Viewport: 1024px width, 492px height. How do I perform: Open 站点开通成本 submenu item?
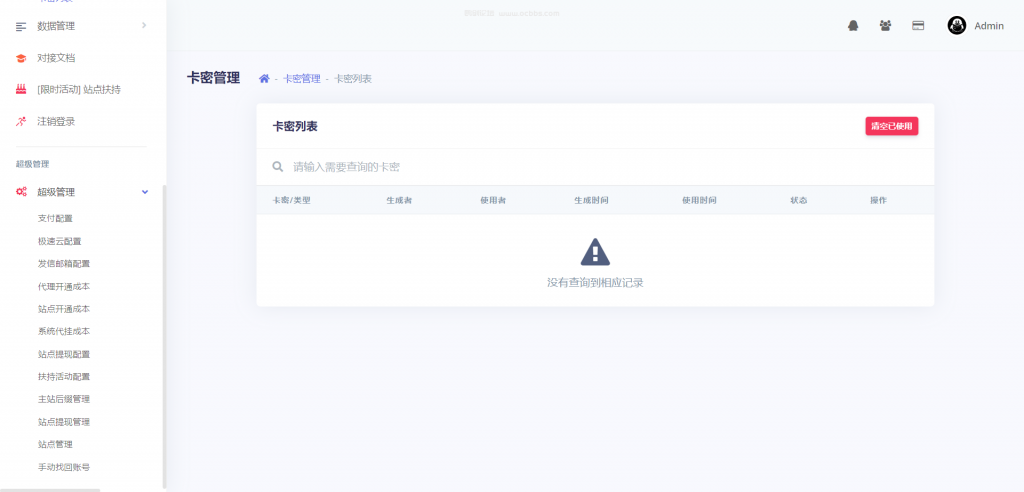point(64,309)
